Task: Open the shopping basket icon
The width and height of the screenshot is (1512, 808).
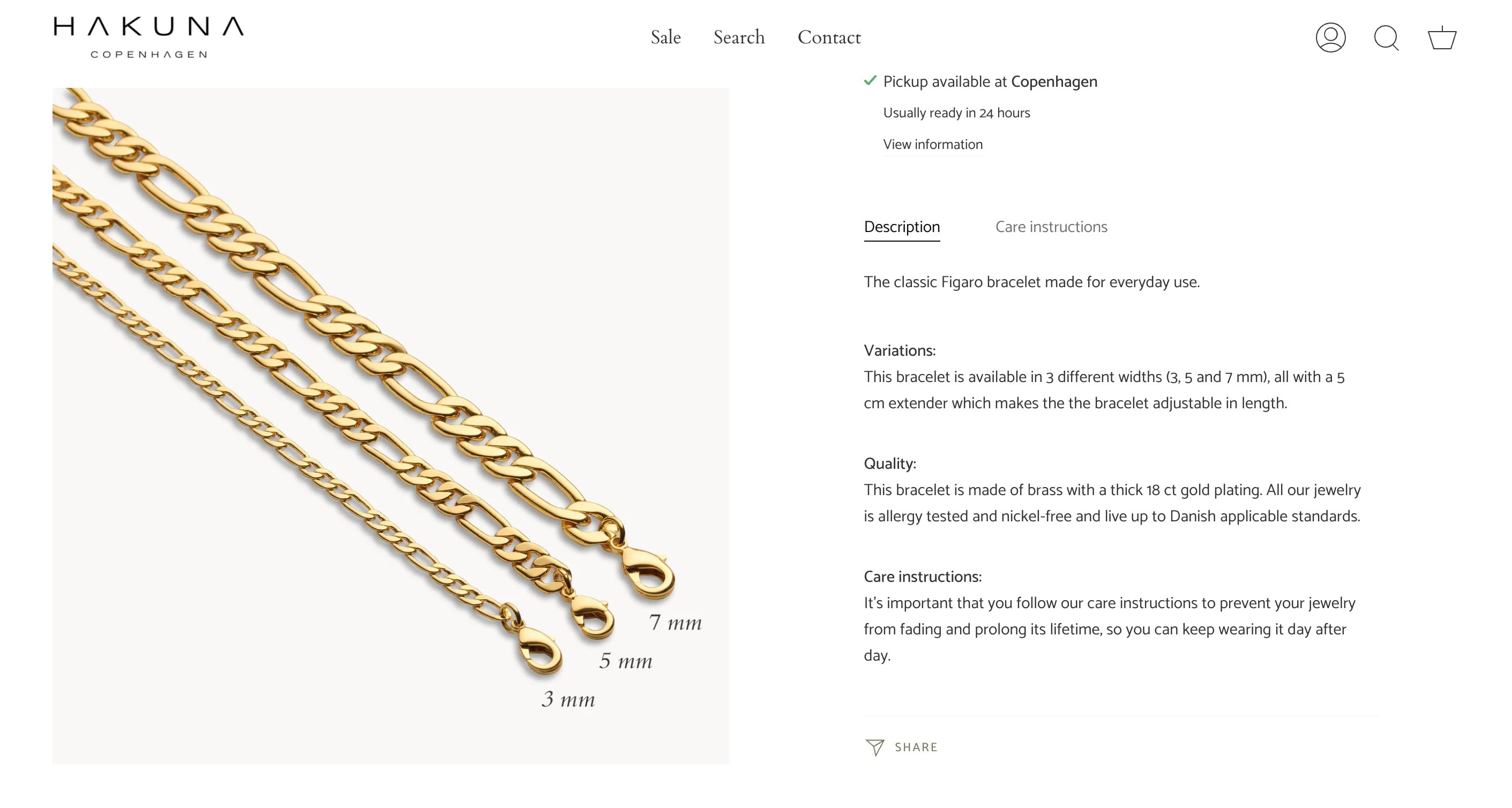Action: tap(1442, 38)
